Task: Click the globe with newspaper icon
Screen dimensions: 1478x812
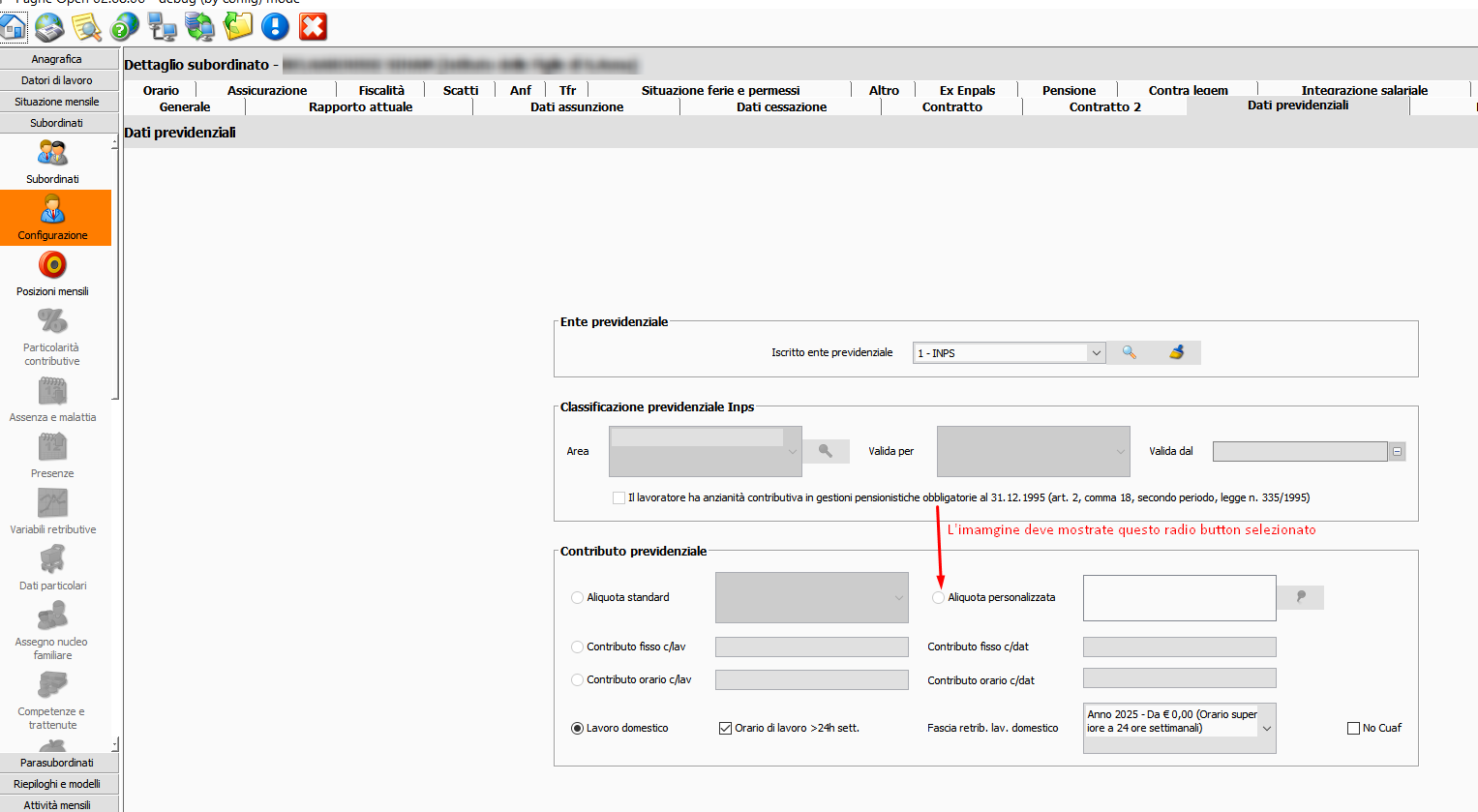Action: click(49, 27)
